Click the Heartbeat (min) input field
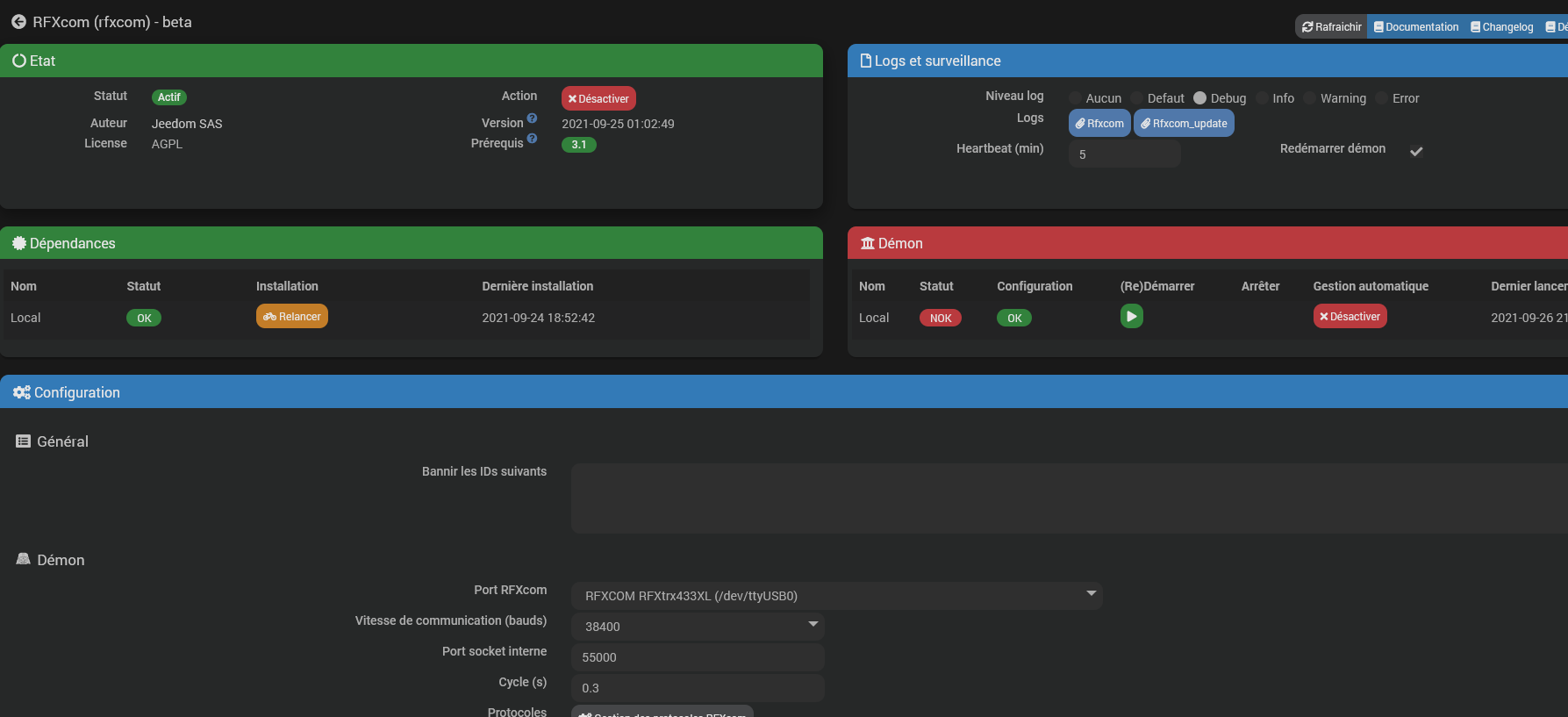Image resolution: width=1568 pixels, height=717 pixels. (1125, 154)
